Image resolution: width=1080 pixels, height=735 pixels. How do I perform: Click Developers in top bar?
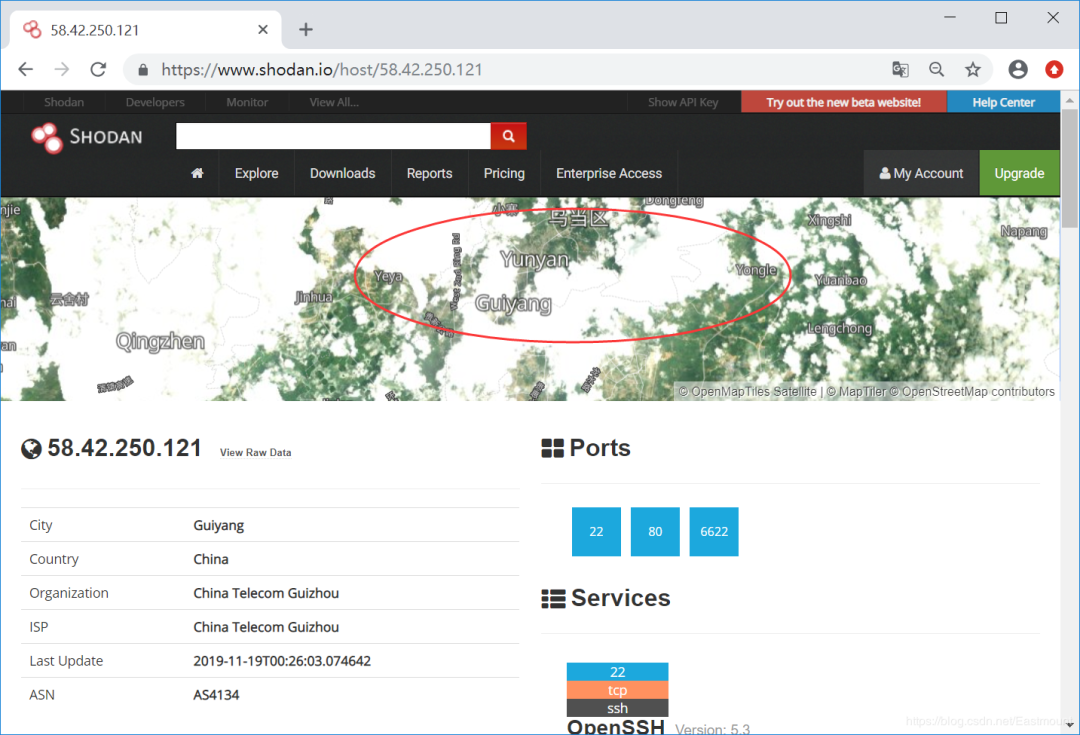tap(155, 102)
